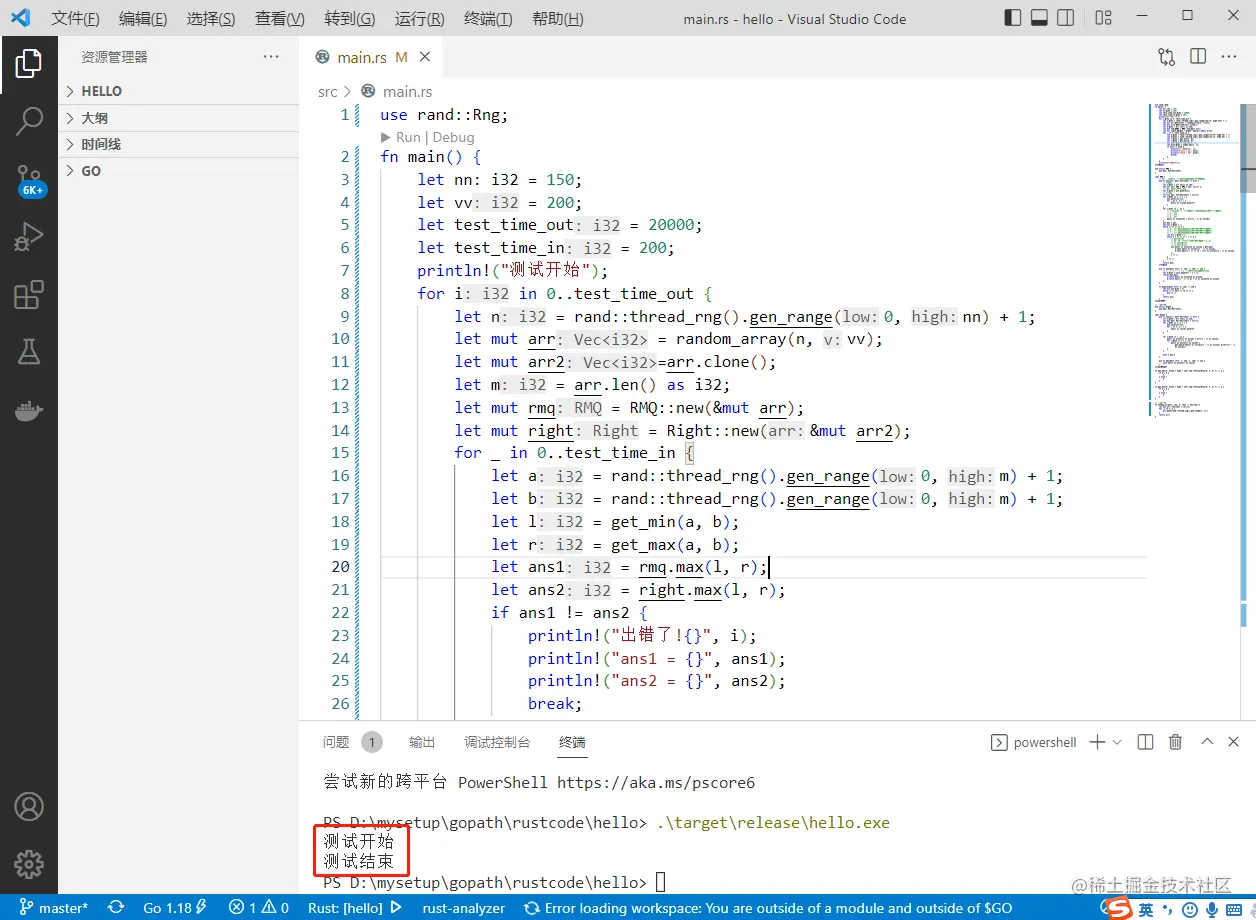
Task: Open the Extensions view
Action: pyautogui.click(x=29, y=295)
